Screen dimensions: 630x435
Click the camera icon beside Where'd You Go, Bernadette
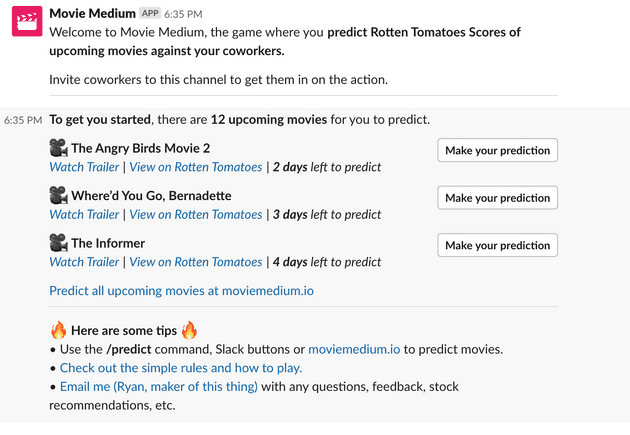pyautogui.click(x=59, y=195)
